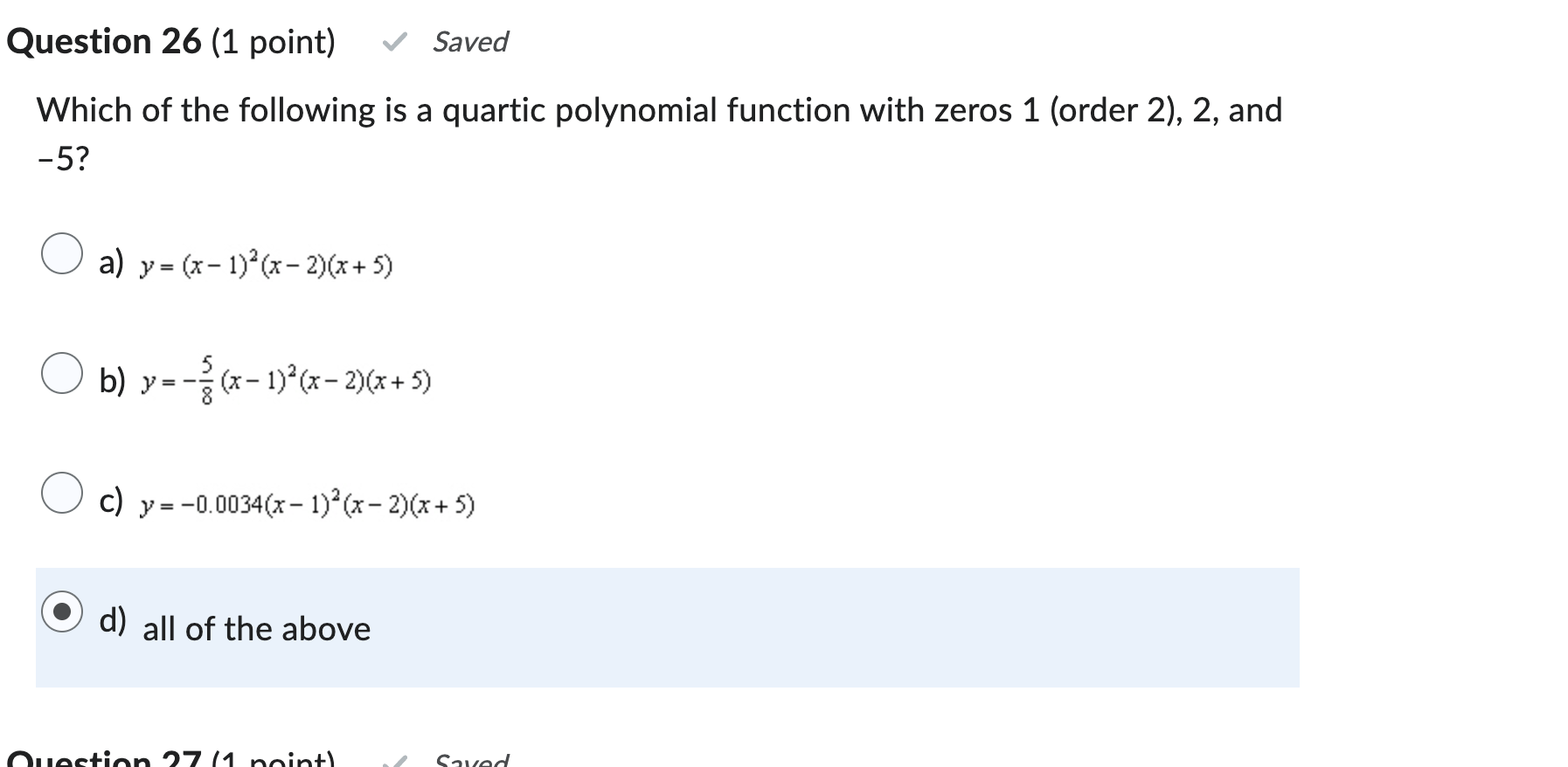1568x767 pixels.
Task: Click the option a label letter
Action: point(110,262)
